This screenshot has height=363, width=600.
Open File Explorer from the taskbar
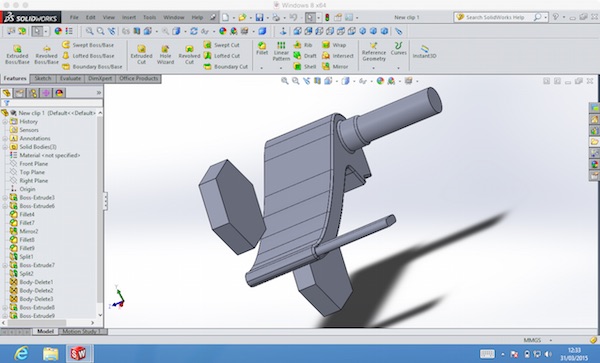[x=50, y=354]
